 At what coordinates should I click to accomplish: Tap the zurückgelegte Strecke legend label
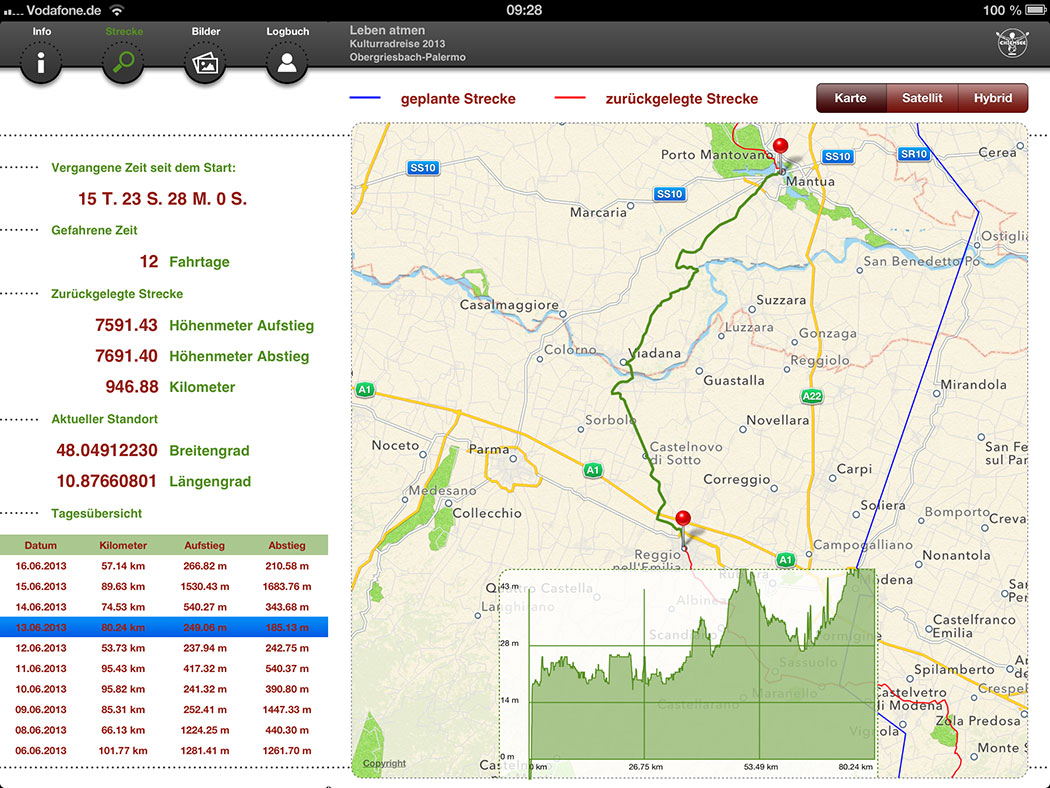[x=682, y=98]
